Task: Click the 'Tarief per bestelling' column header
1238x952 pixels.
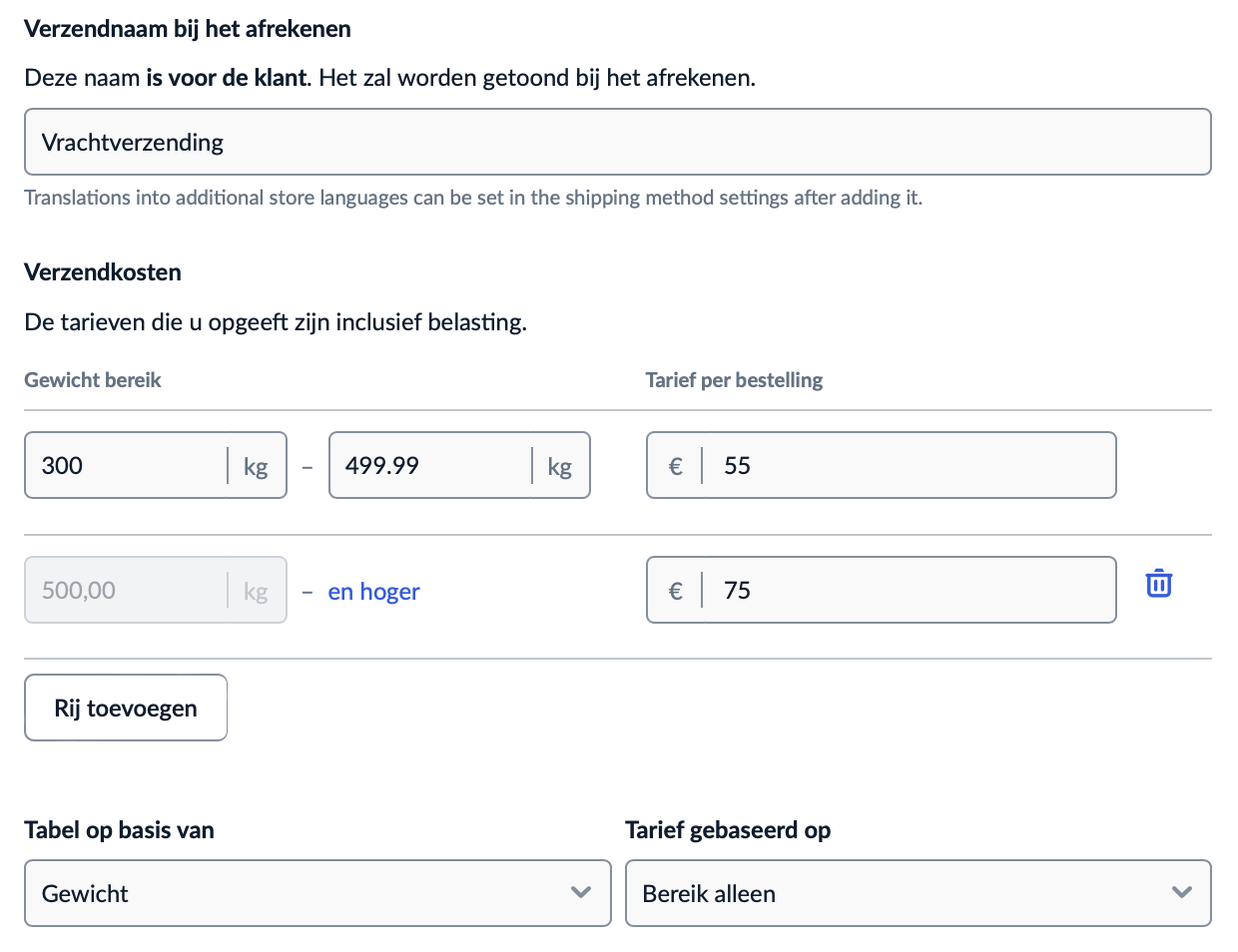Action: pyautogui.click(x=734, y=380)
